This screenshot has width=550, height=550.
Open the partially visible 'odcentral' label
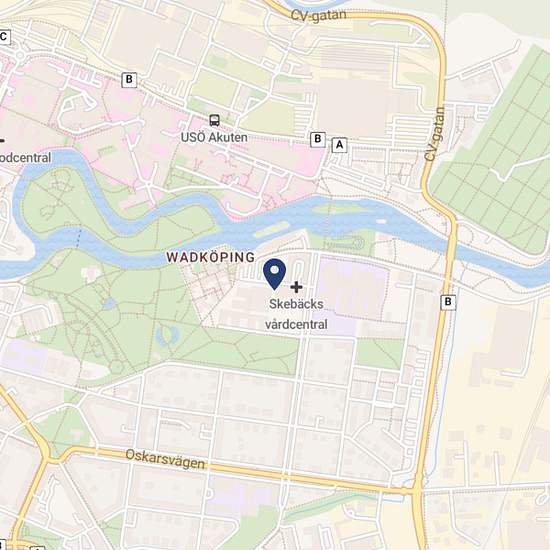click(25, 157)
